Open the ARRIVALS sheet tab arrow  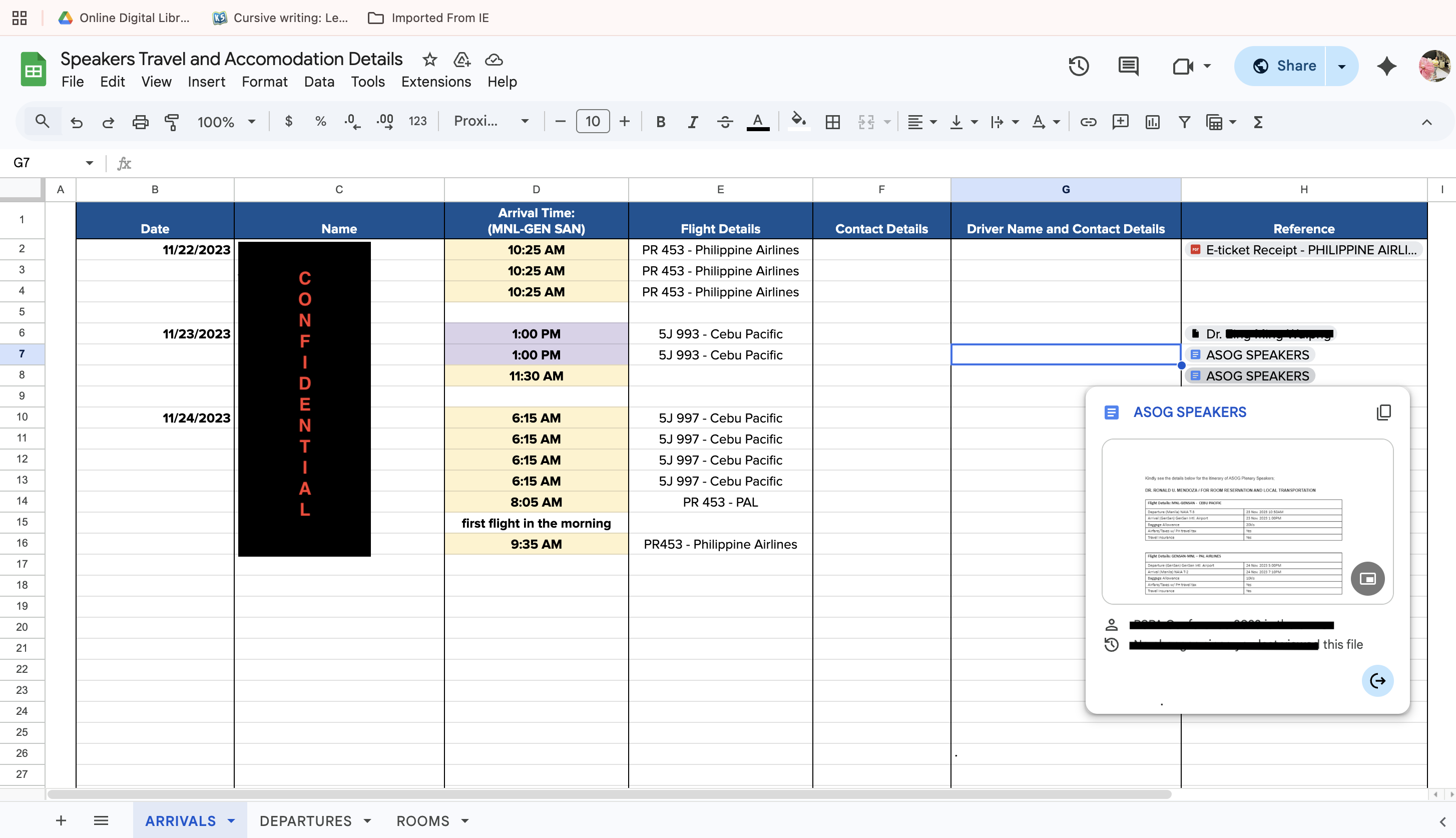click(x=231, y=821)
